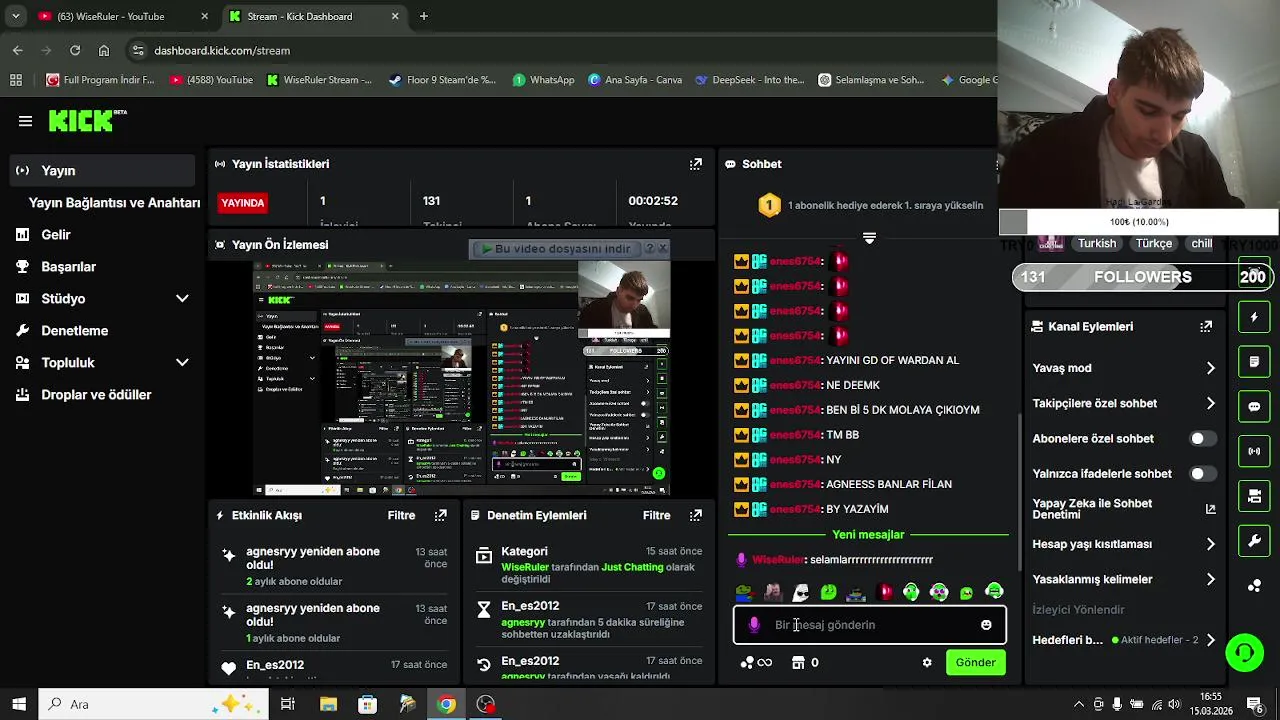Toggle Abonelere özel sohbet switch

1203,438
